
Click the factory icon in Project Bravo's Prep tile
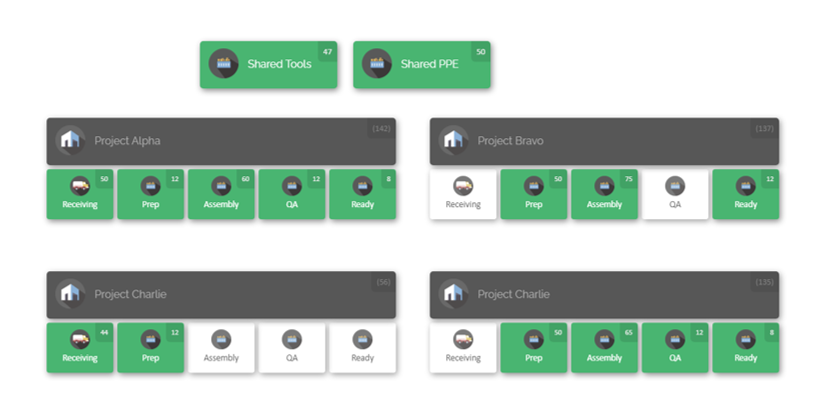534,186
